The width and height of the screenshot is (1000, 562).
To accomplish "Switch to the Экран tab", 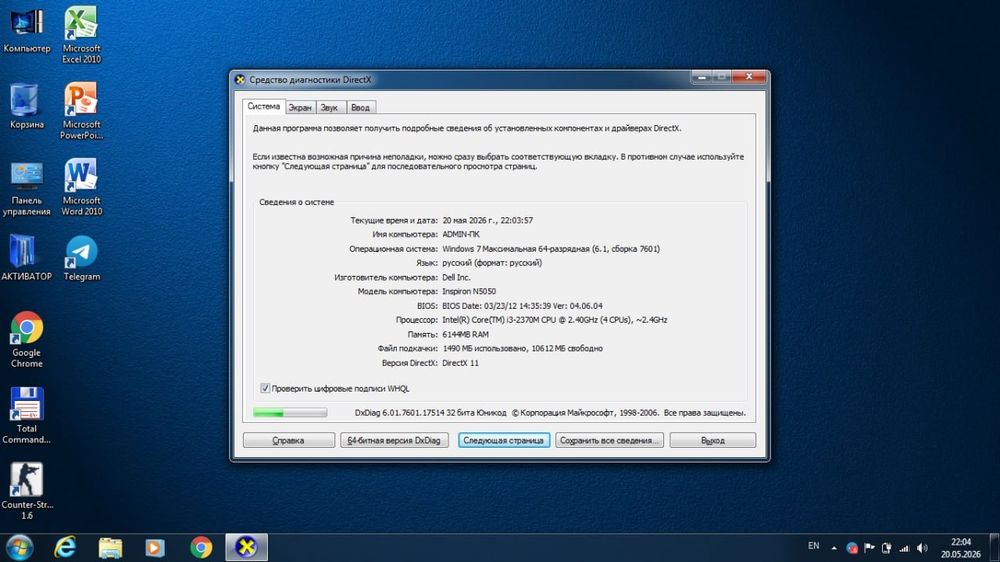I will point(300,108).
